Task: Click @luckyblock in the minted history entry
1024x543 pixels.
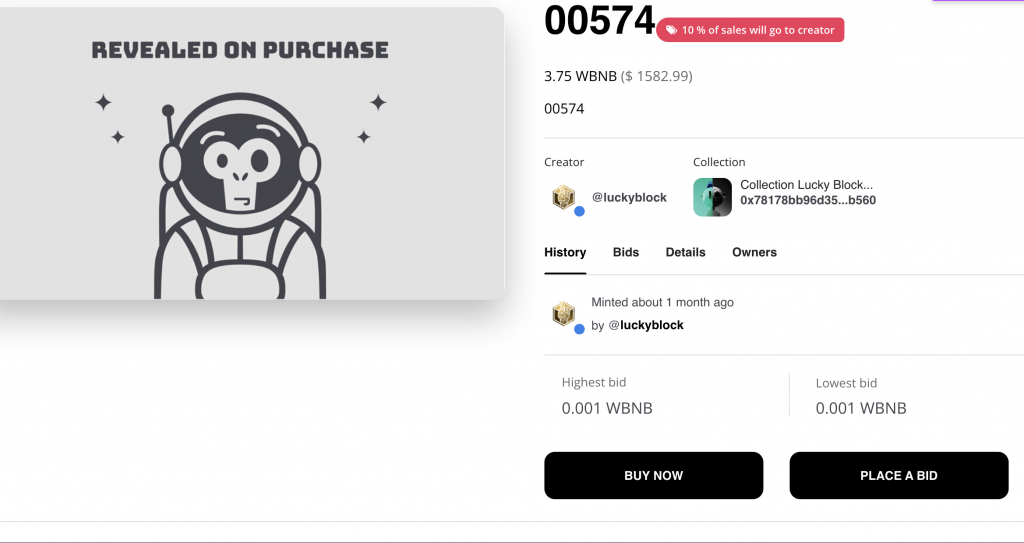Action: point(646,325)
